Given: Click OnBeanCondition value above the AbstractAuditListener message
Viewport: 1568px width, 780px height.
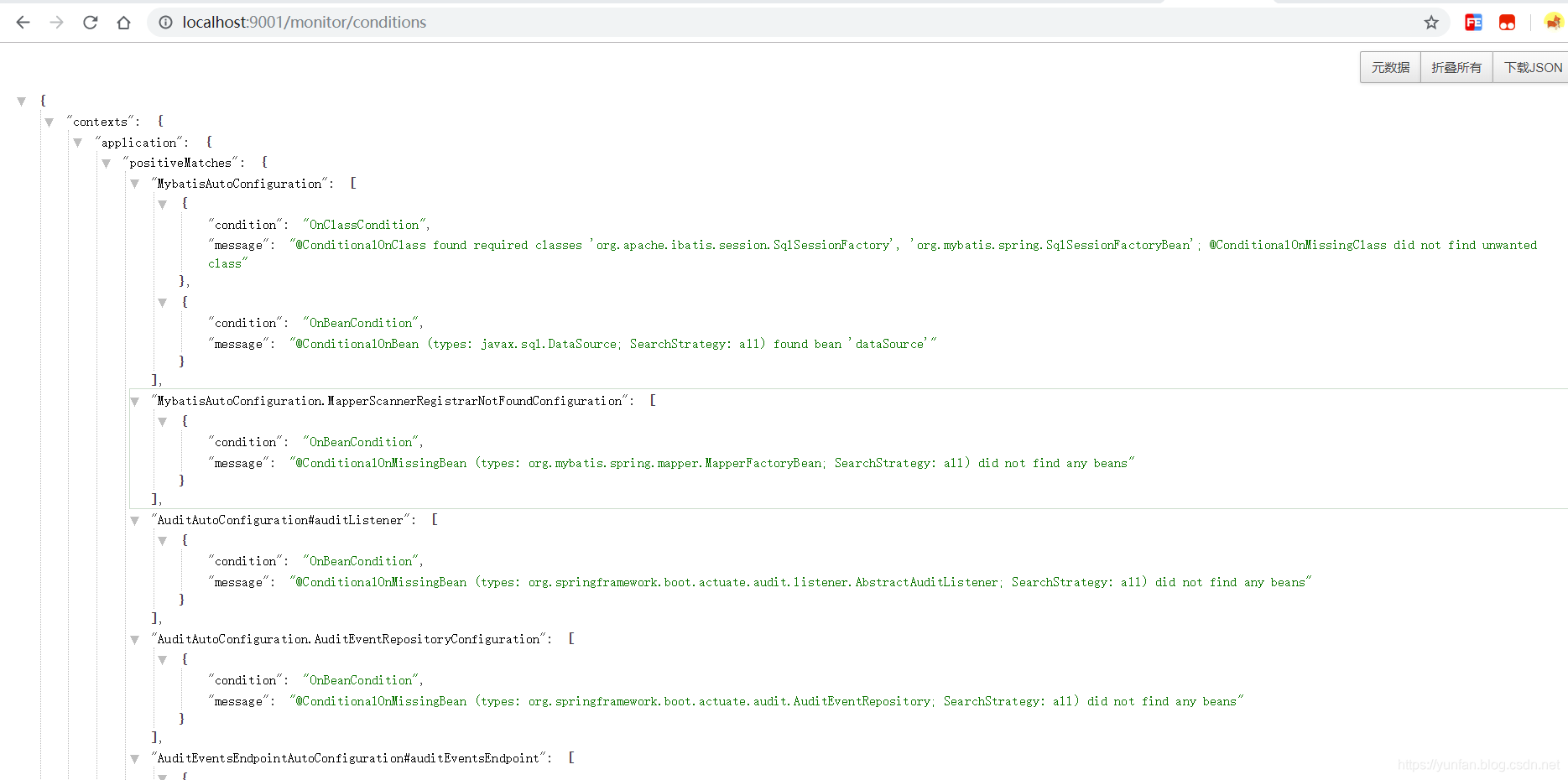Looking at the screenshot, I should (x=362, y=561).
